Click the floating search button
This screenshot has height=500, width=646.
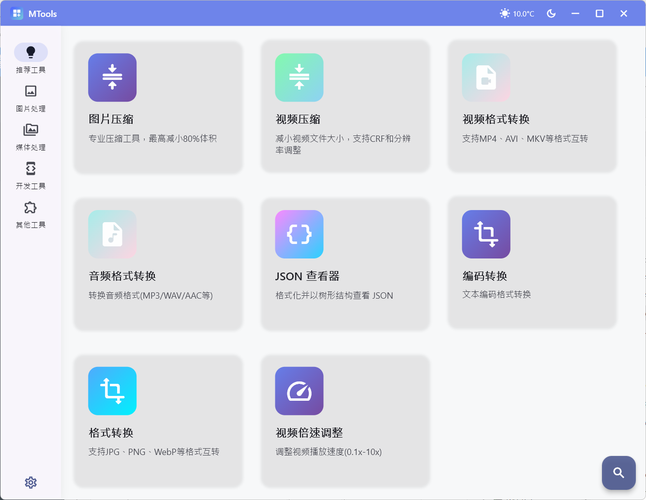[x=618, y=472]
